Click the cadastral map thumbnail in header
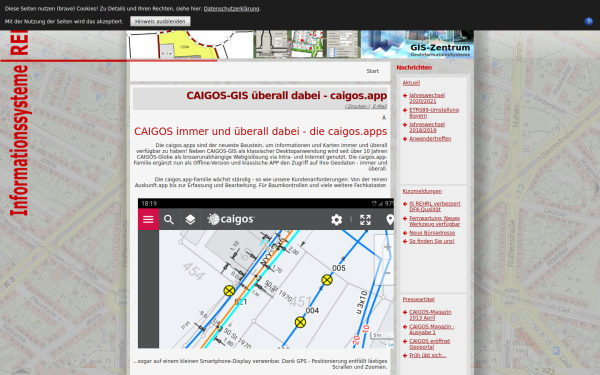 coord(190,44)
